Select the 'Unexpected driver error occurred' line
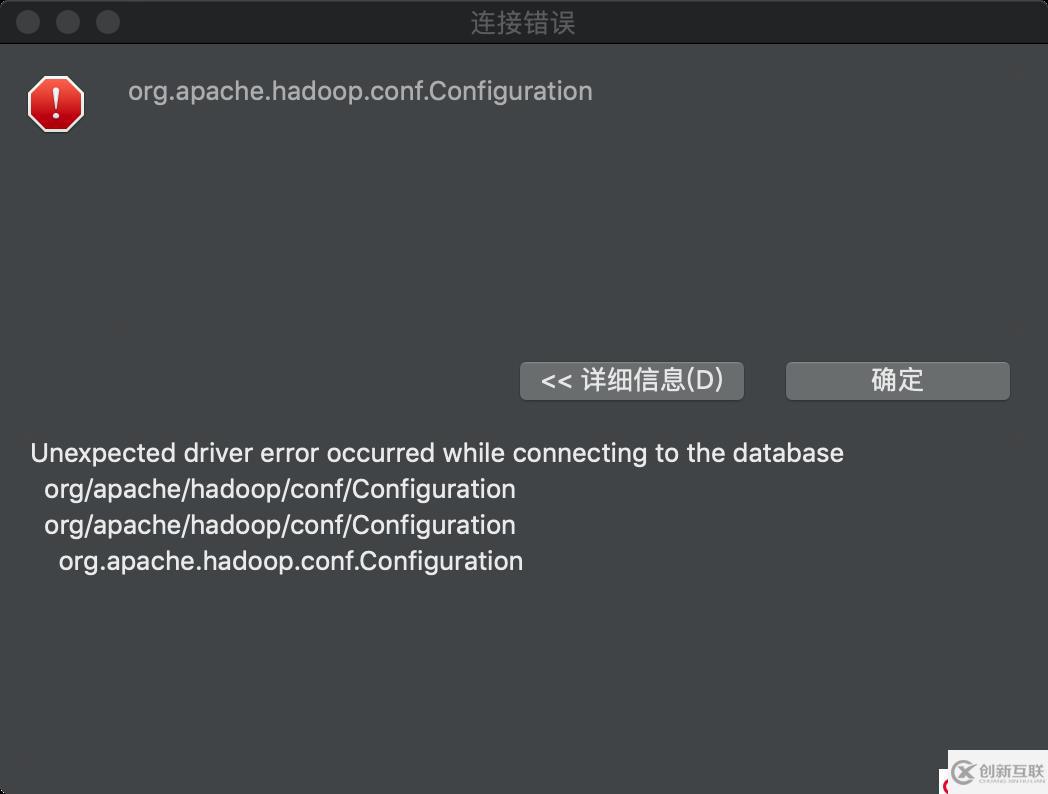Image resolution: width=1048 pixels, height=794 pixels. coord(437,453)
